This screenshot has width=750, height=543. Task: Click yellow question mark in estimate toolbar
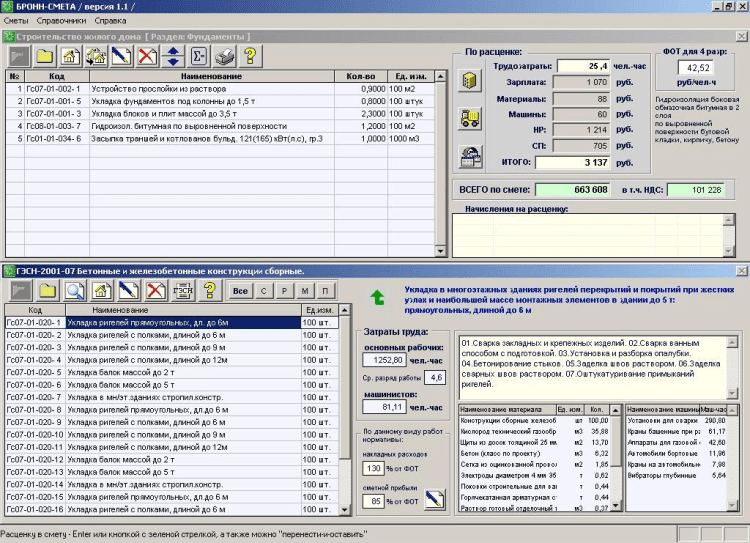click(x=250, y=56)
